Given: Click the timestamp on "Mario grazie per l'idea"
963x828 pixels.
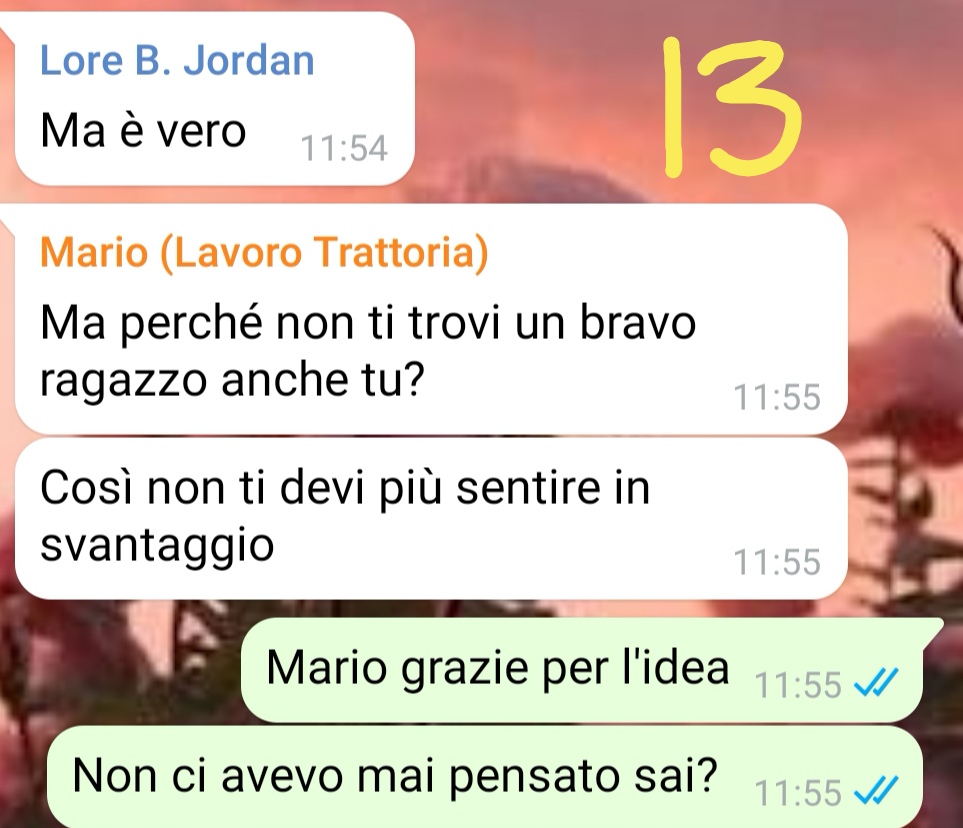Looking at the screenshot, I should point(798,685).
